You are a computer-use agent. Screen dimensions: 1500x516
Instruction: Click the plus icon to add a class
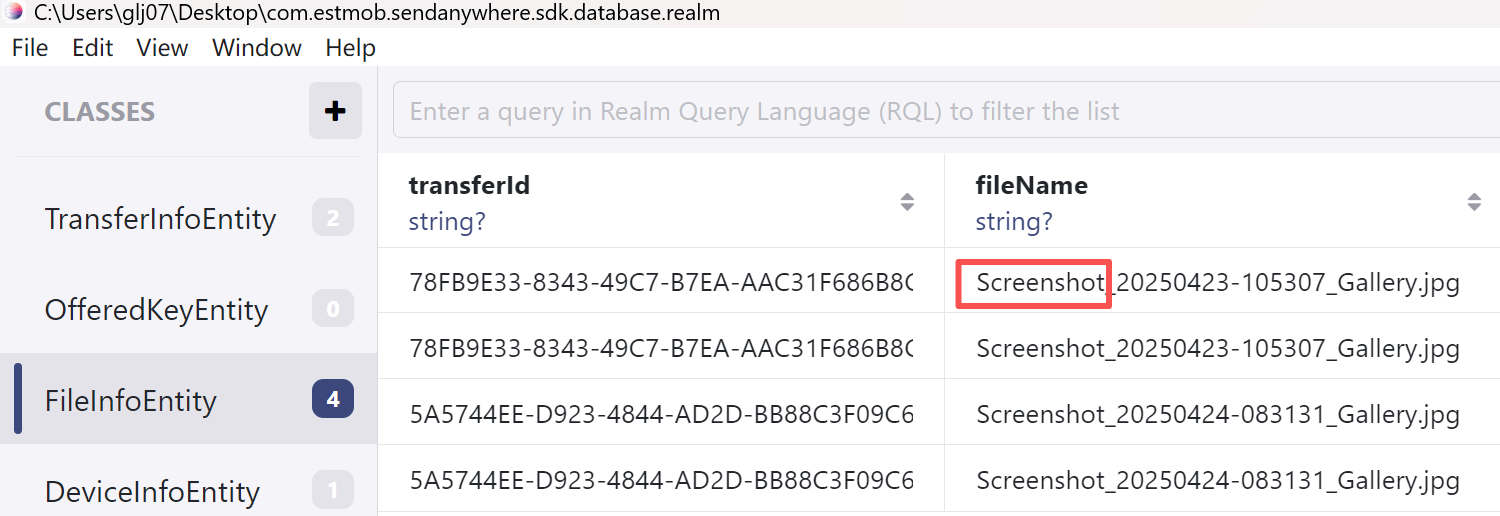click(335, 111)
